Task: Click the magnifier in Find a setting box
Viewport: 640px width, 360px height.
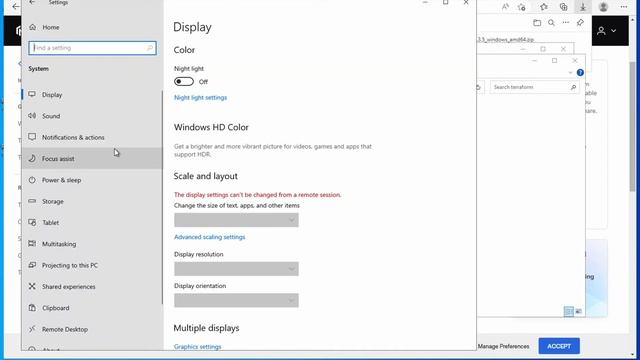Action: (x=149, y=48)
